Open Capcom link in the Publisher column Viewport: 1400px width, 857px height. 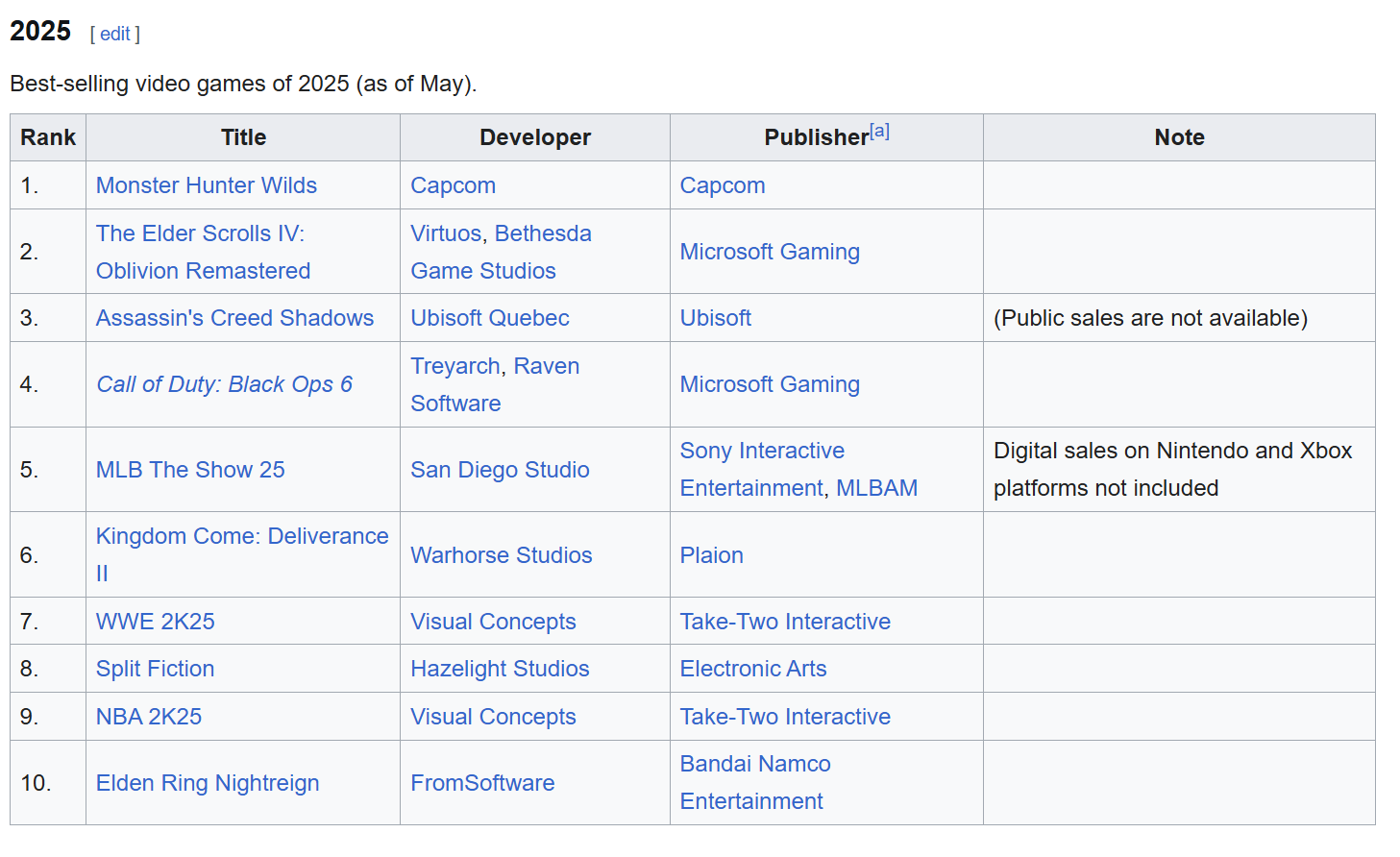[723, 185]
